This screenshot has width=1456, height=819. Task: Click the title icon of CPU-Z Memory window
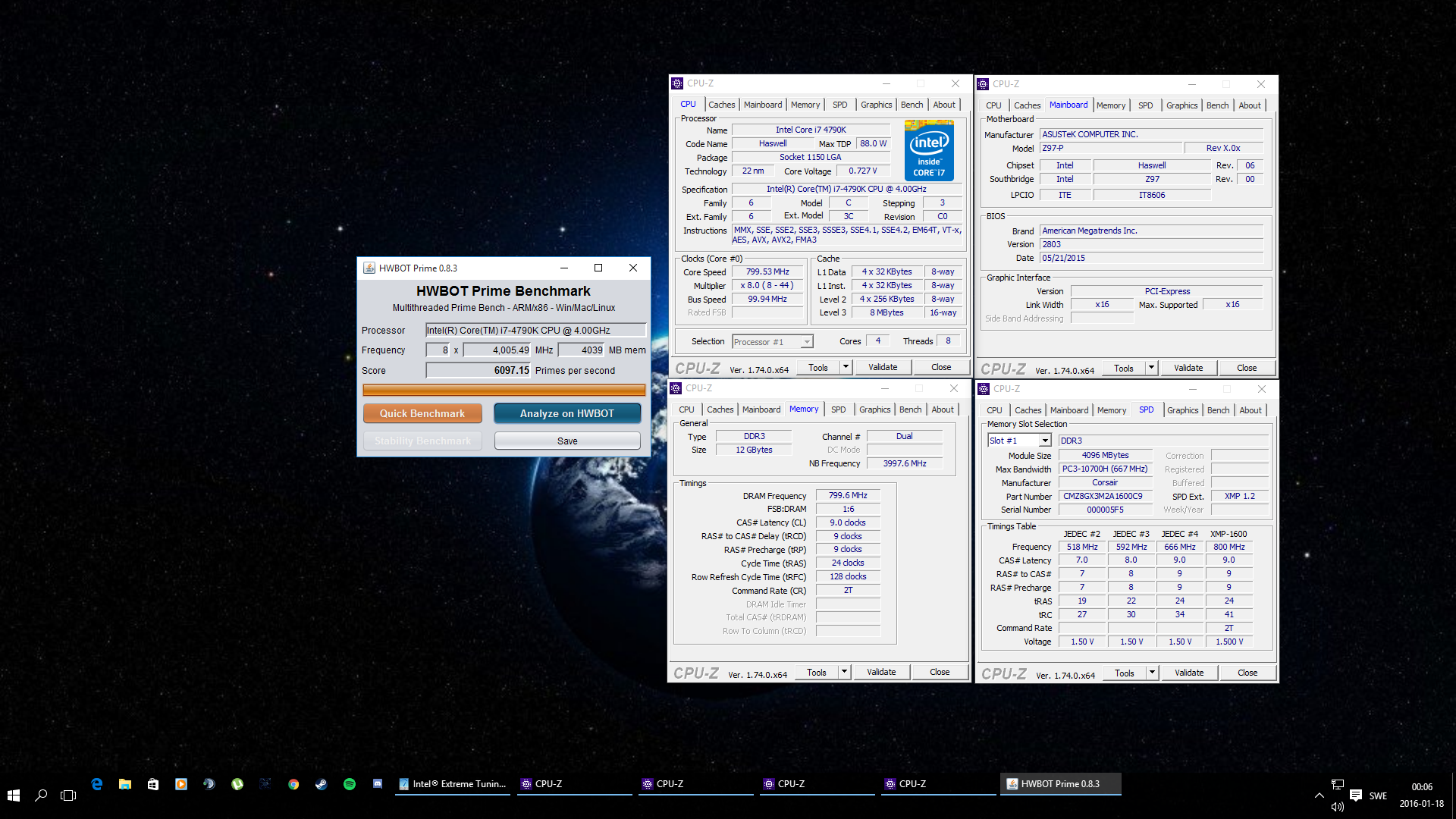(x=676, y=388)
